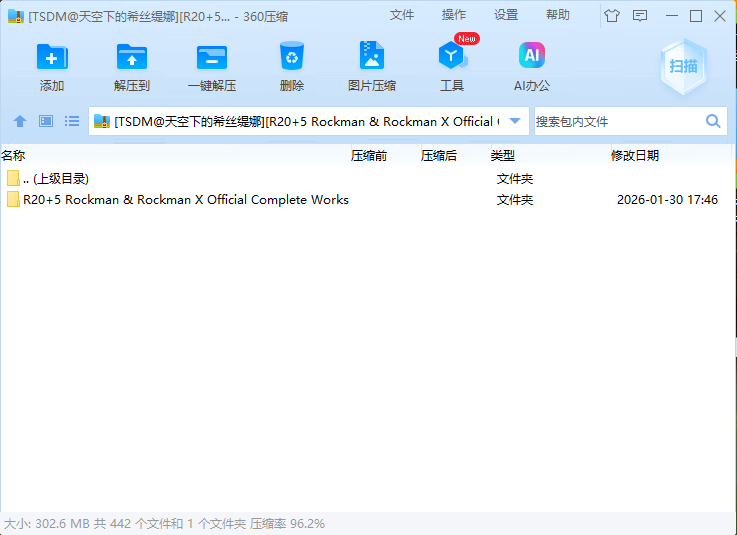Switch to the list view icon
737x535 pixels.
pos(71,121)
